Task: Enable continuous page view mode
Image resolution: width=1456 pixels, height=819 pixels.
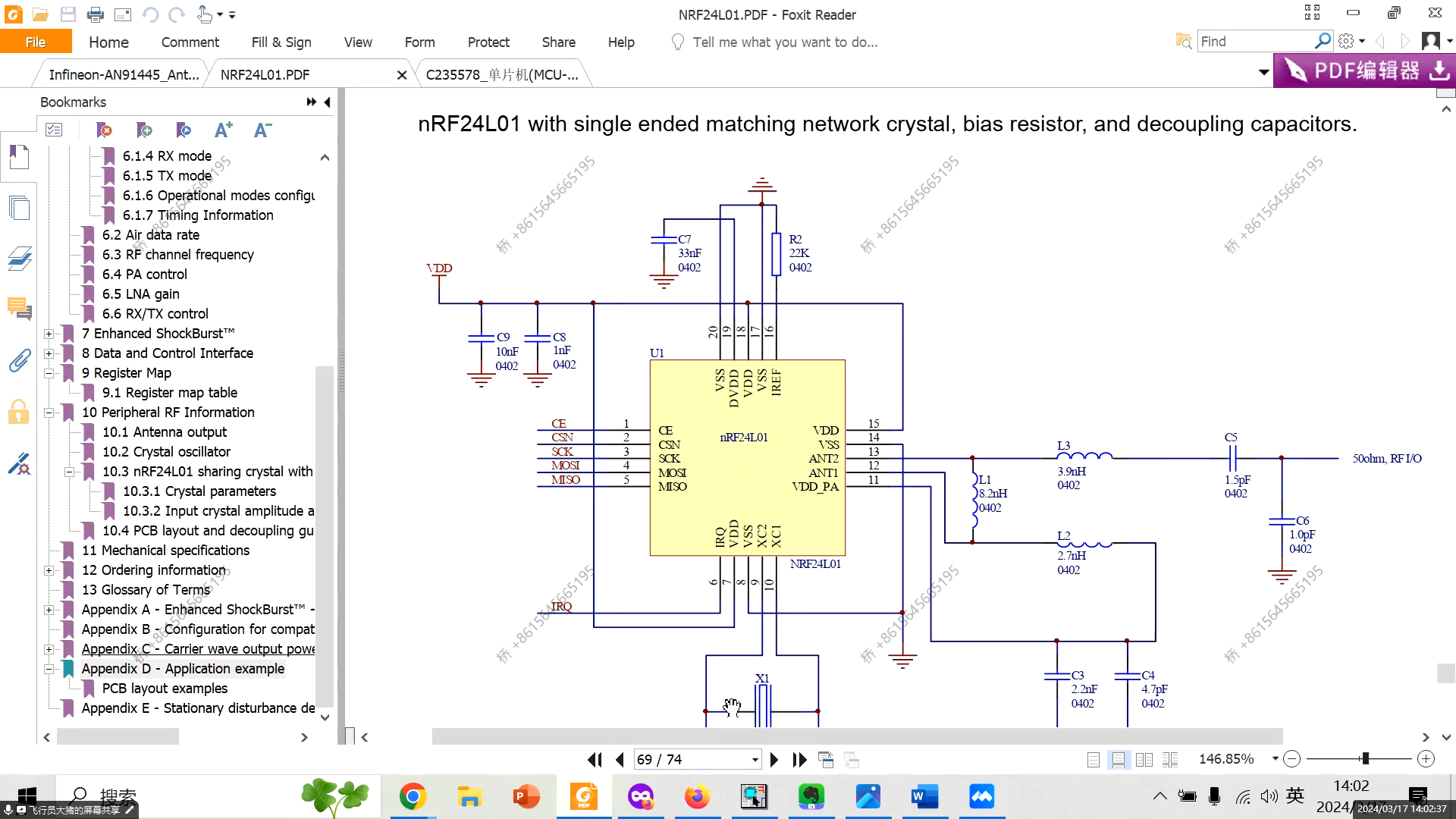Action: pos(1119,759)
